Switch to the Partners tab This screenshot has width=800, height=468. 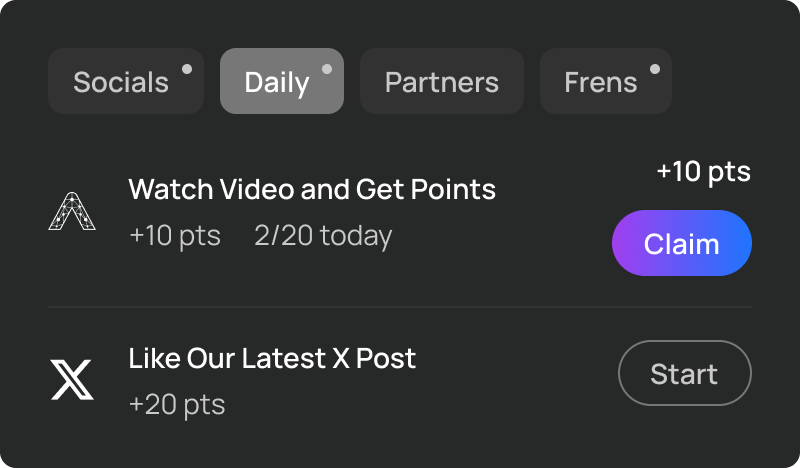coord(441,82)
